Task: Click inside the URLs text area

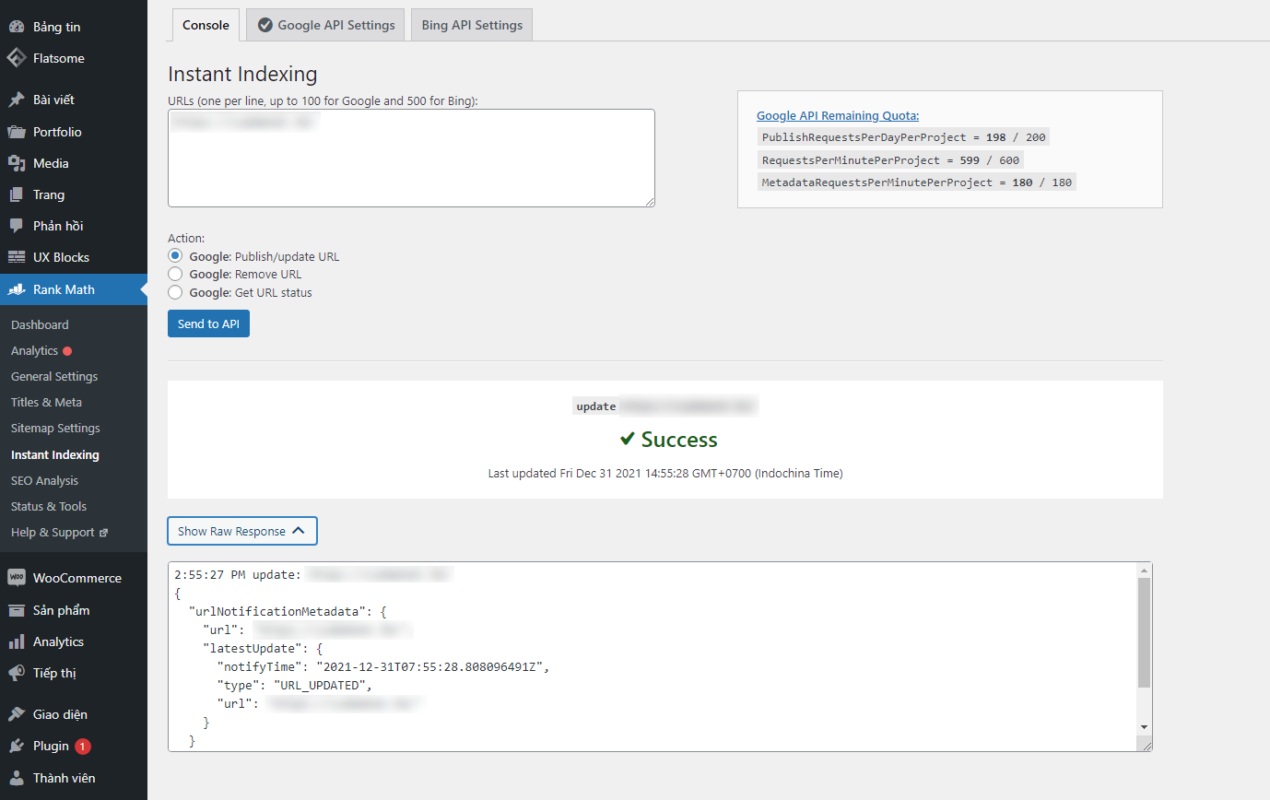Action: pyautogui.click(x=411, y=158)
